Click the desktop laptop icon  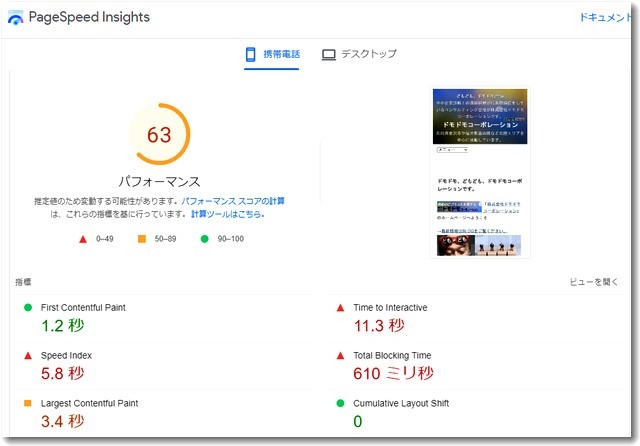[x=329, y=55]
